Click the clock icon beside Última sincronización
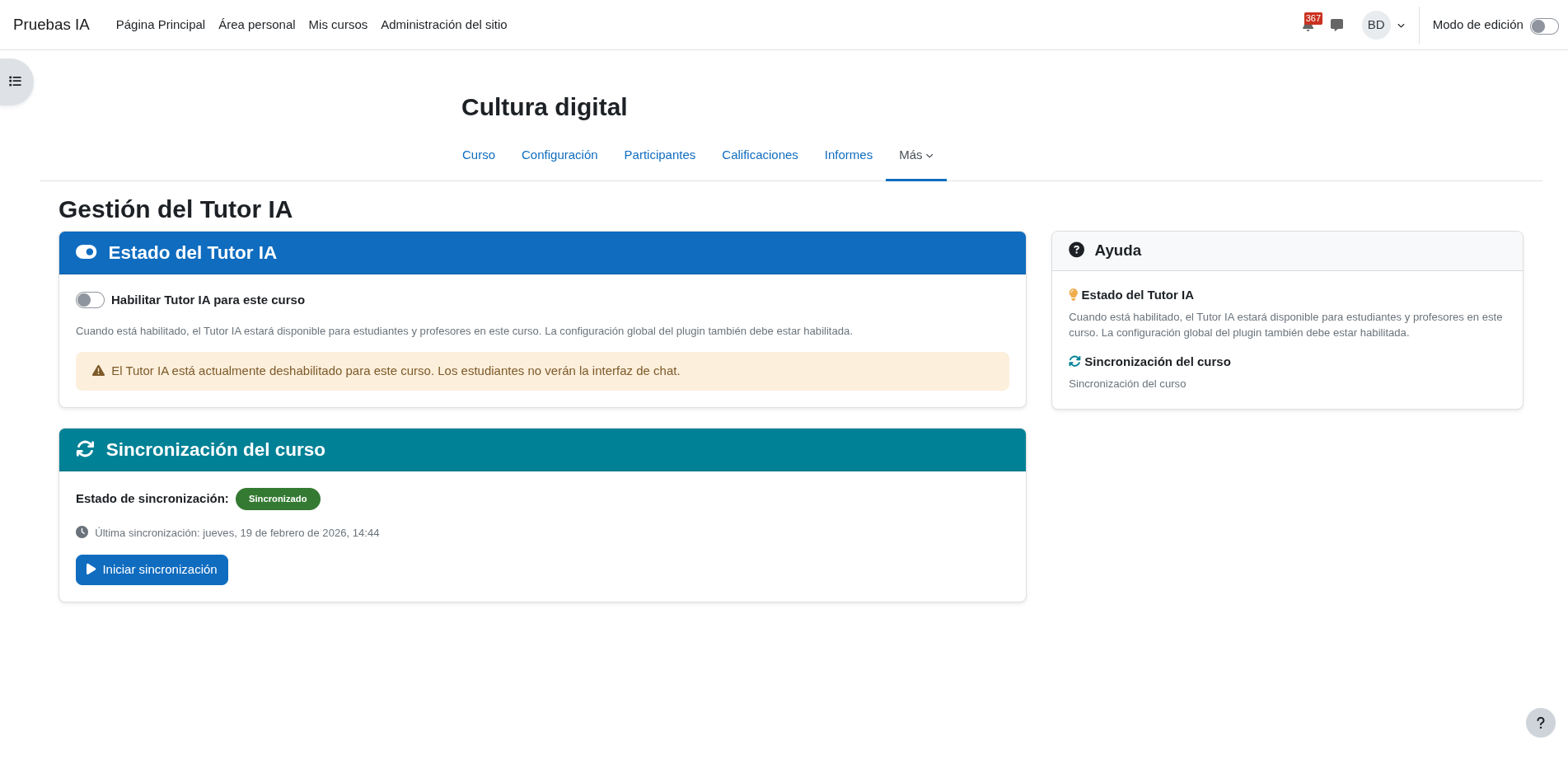 coord(82,532)
